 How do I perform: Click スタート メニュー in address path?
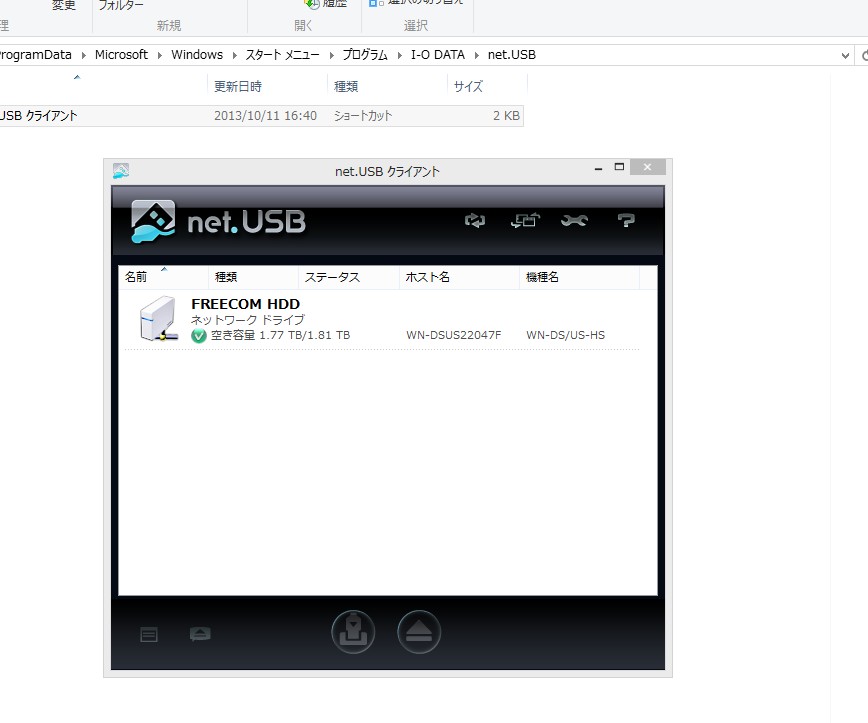point(282,55)
